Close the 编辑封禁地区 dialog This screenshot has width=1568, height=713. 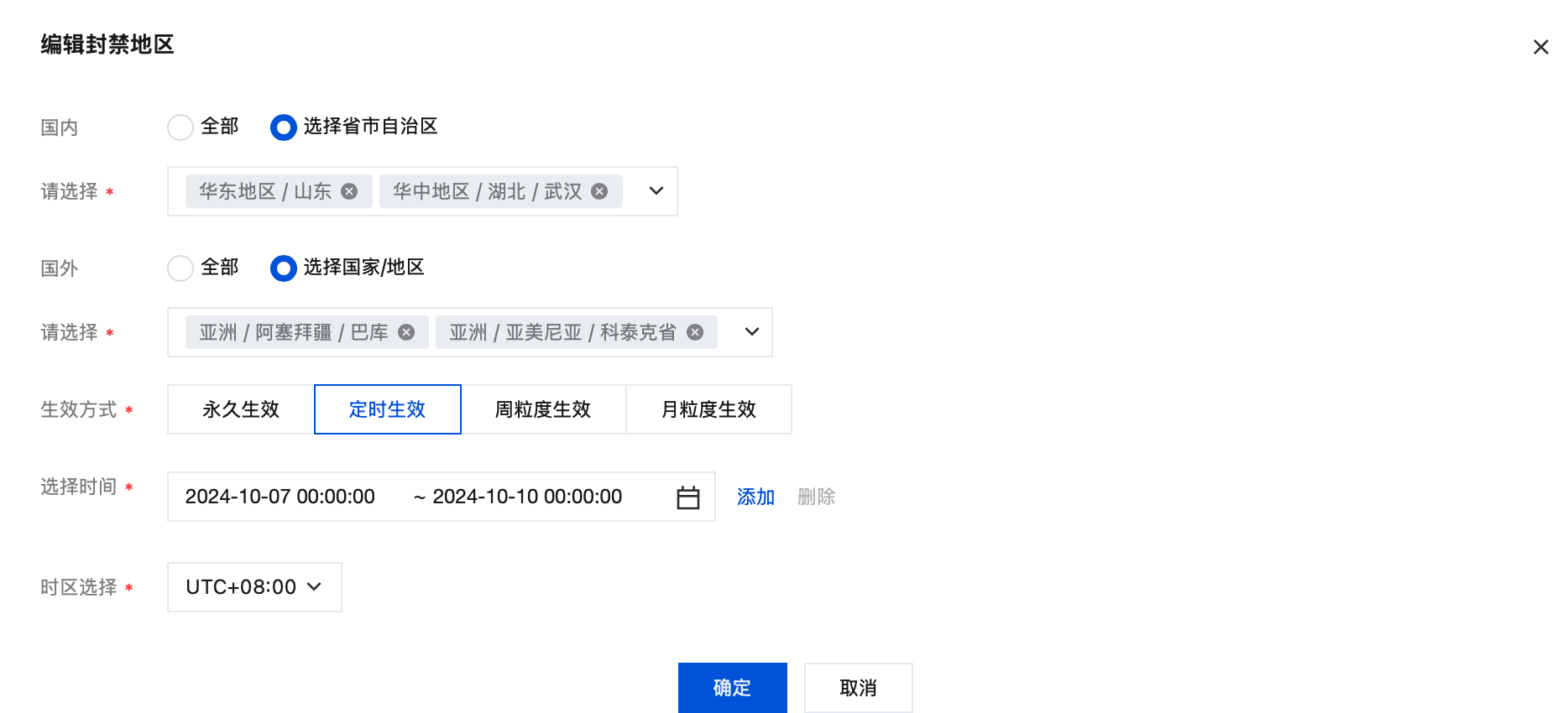pos(1540,47)
